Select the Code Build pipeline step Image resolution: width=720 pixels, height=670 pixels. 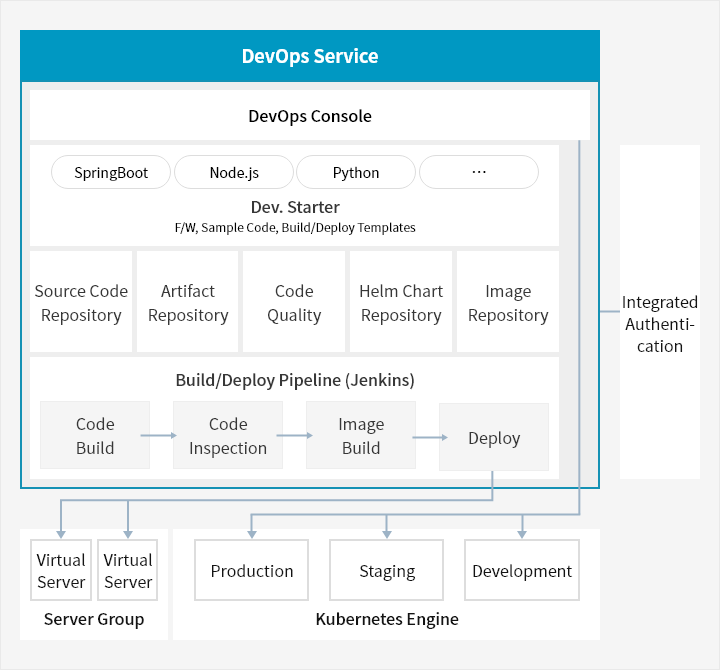95,436
